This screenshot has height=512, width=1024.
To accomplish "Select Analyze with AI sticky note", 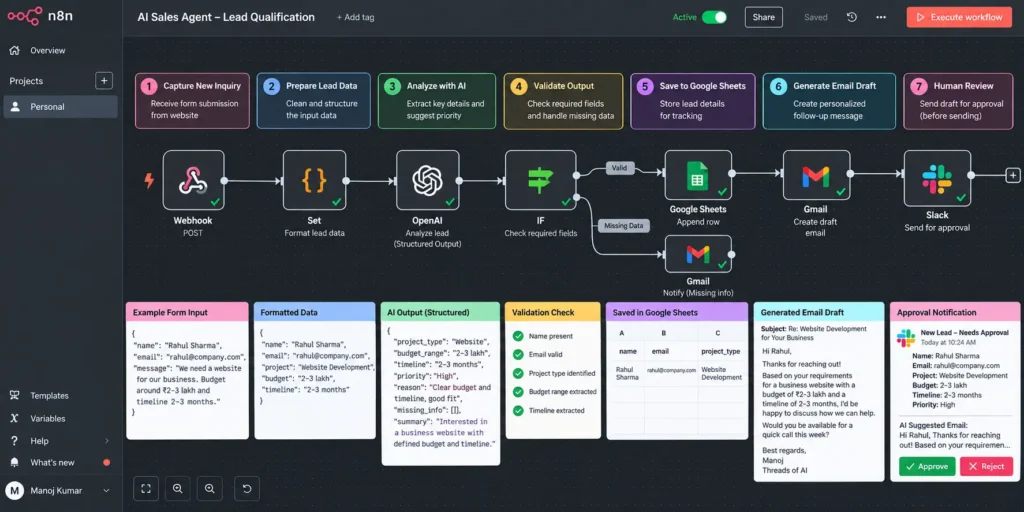I will click(x=435, y=101).
